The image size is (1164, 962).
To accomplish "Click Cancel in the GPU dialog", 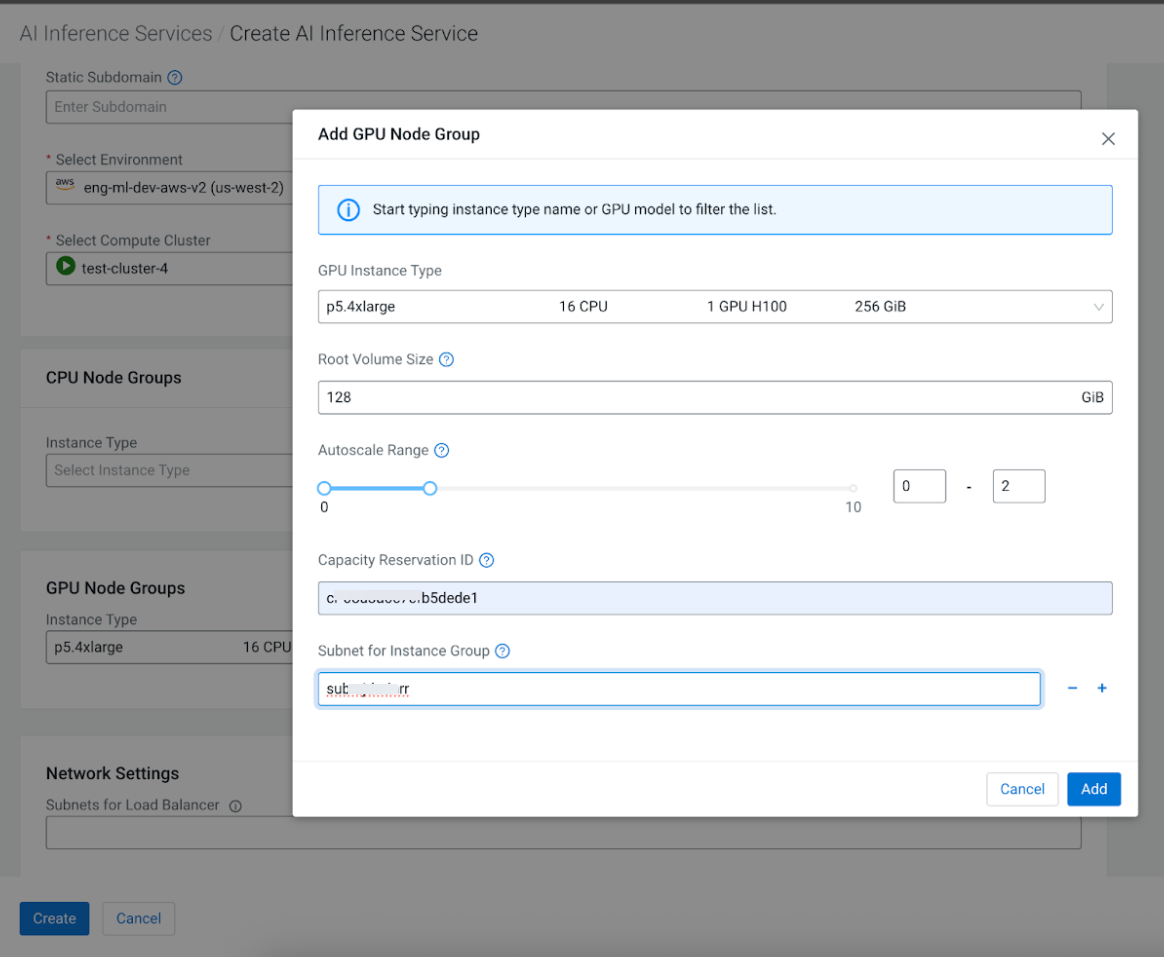I will pyautogui.click(x=1022, y=789).
